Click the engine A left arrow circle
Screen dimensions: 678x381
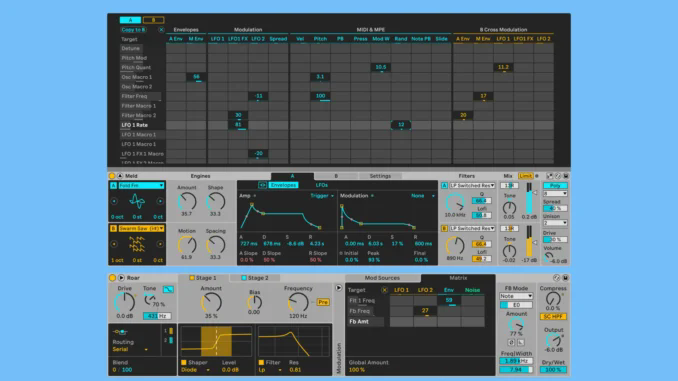(x=114, y=201)
